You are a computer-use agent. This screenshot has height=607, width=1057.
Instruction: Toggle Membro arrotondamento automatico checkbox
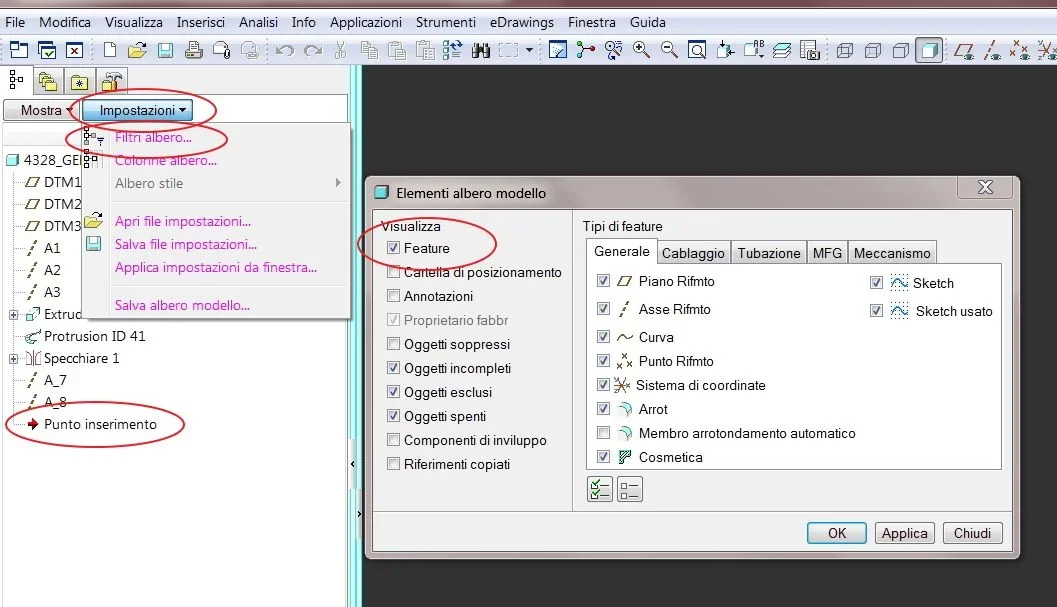pos(603,433)
